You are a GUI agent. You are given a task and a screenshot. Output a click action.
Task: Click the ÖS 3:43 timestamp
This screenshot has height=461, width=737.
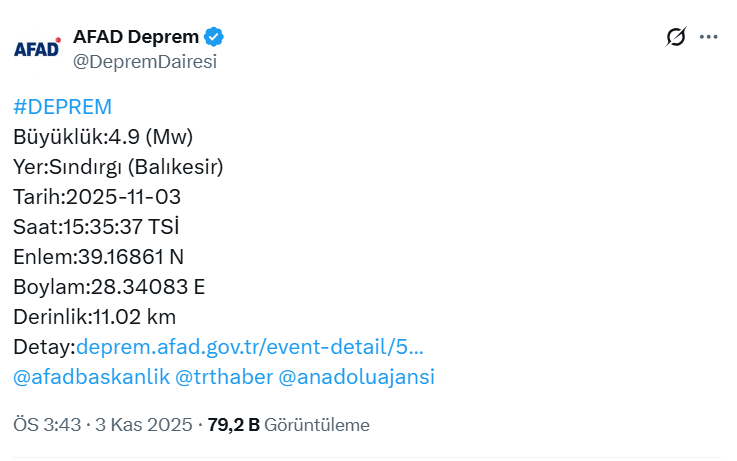[x=49, y=424]
